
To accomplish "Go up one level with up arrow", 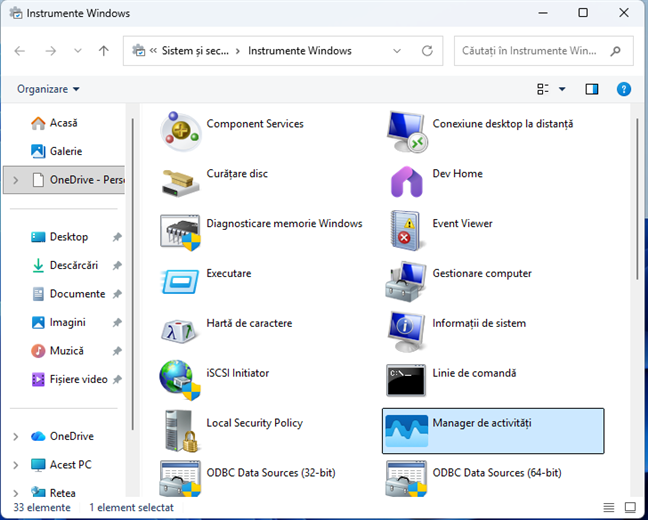I will point(104,51).
